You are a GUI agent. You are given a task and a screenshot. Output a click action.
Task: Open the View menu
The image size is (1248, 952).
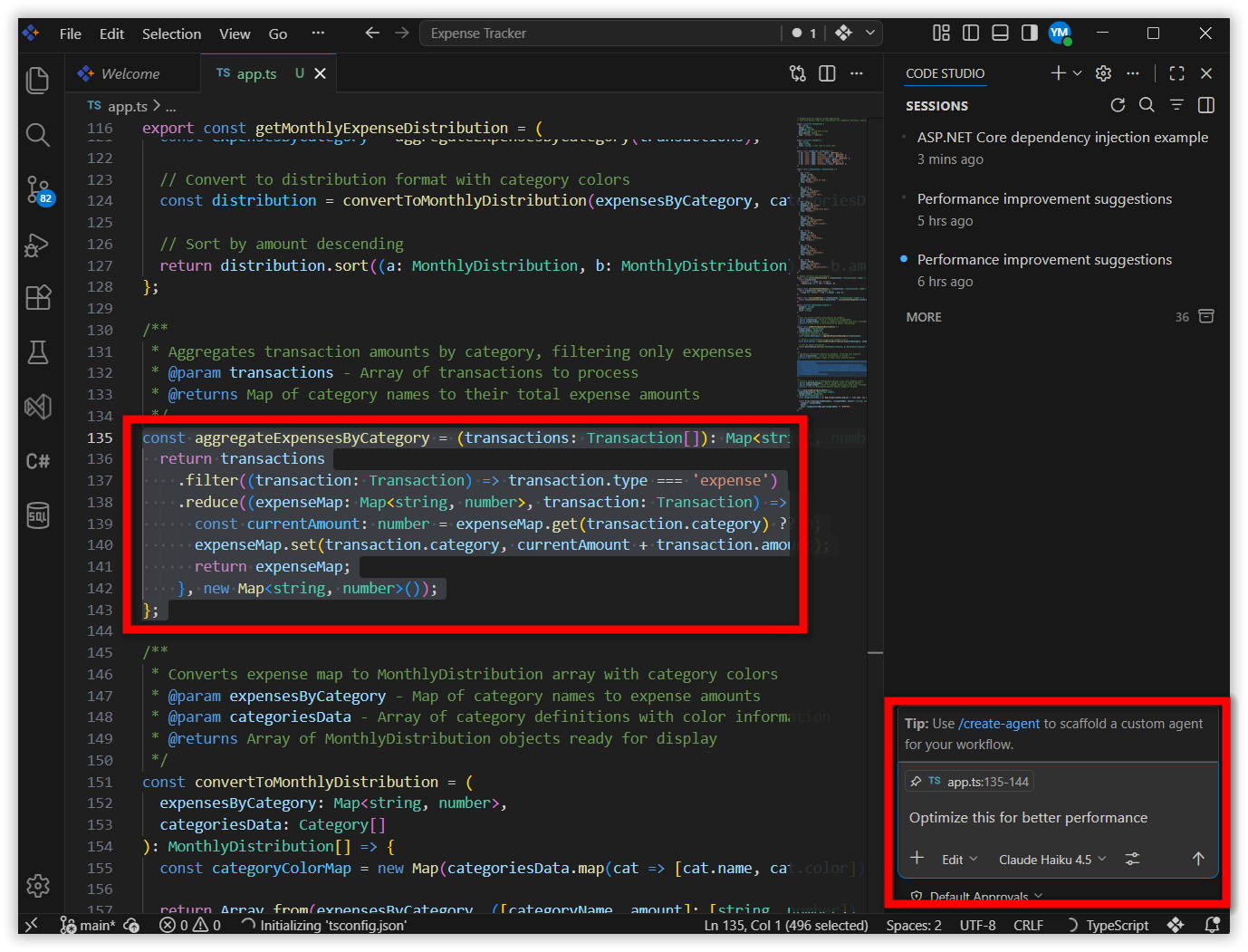235,34
